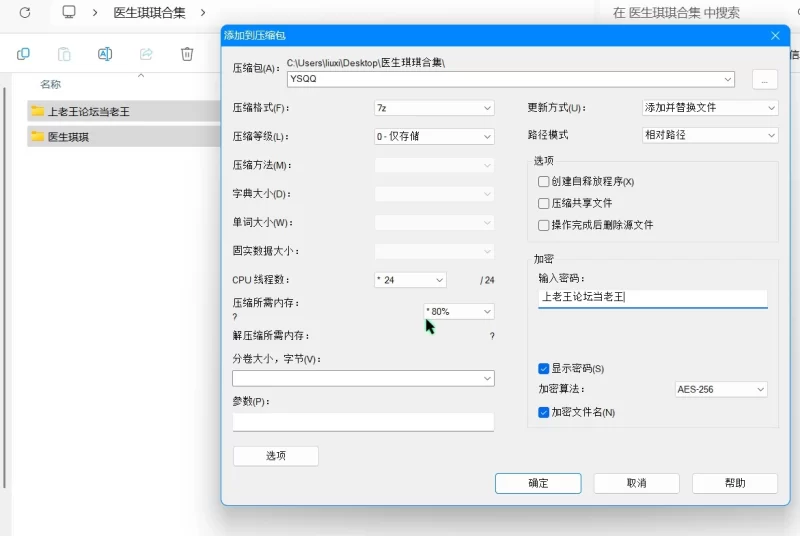800x536 pixels.
Task: Click the 确定 button
Action: [538, 483]
